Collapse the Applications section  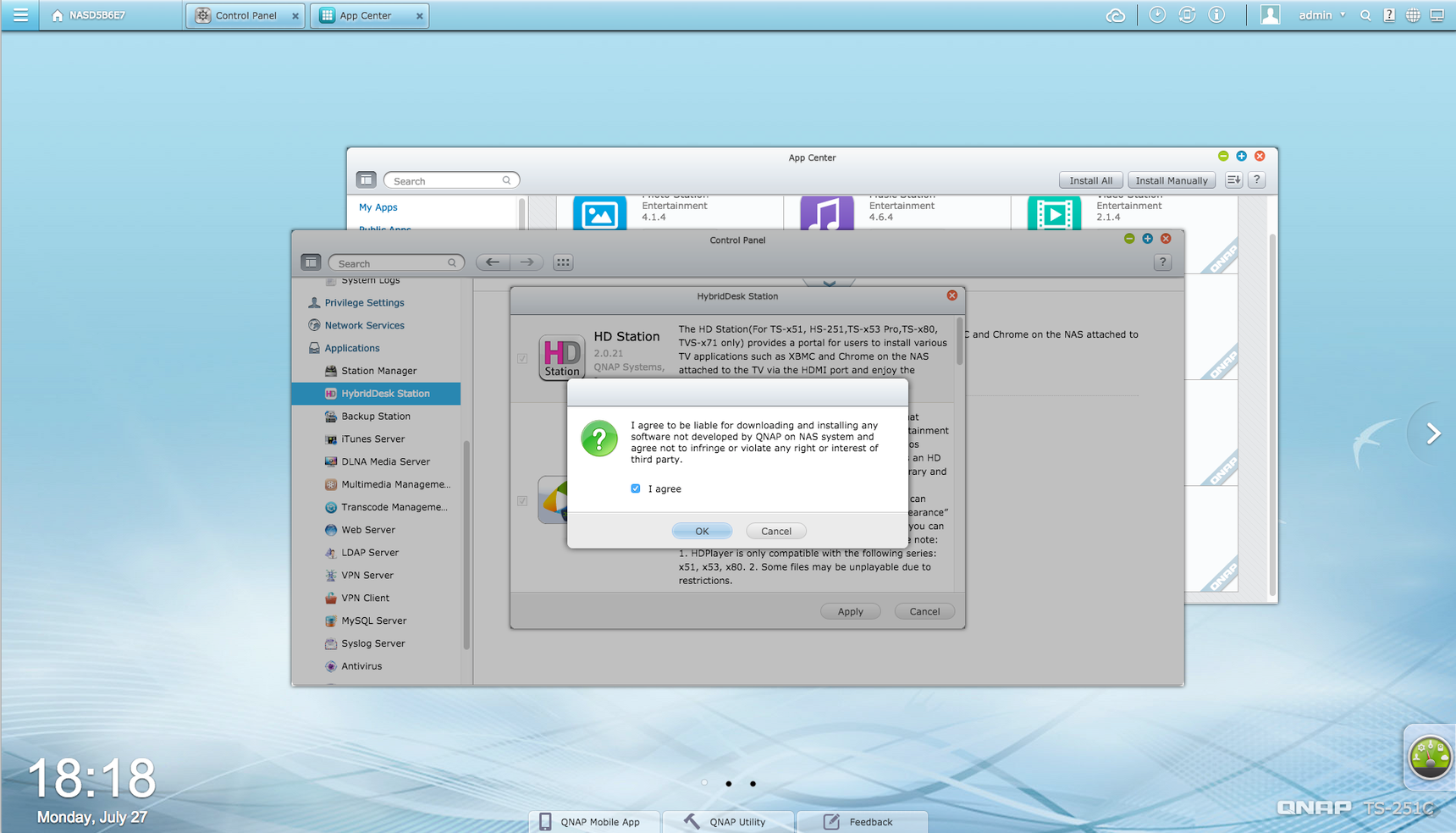point(351,348)
